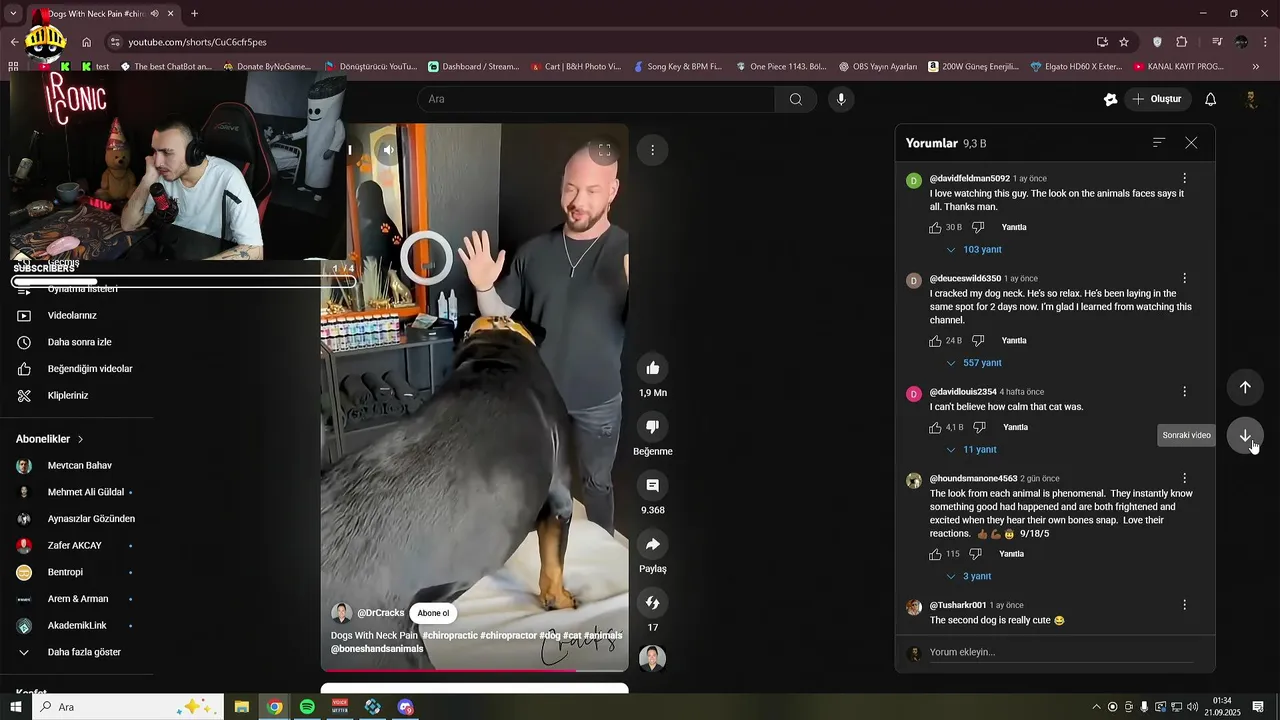Open options menu for @houndsmanone4563's comment
The width and height of the screenshot is (1280, 720).
[1184, 478]
